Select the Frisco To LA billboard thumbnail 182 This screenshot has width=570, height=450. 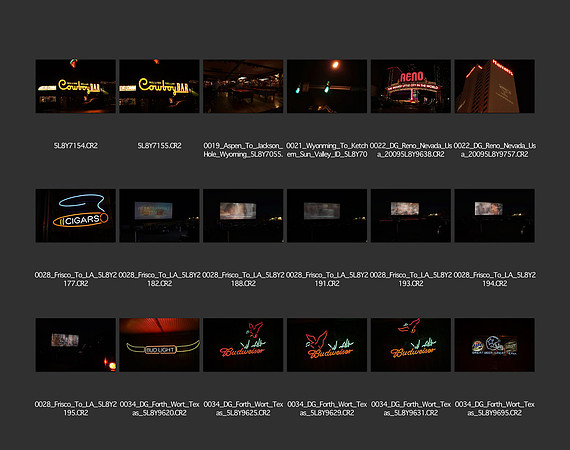click(x=159, y=216)
